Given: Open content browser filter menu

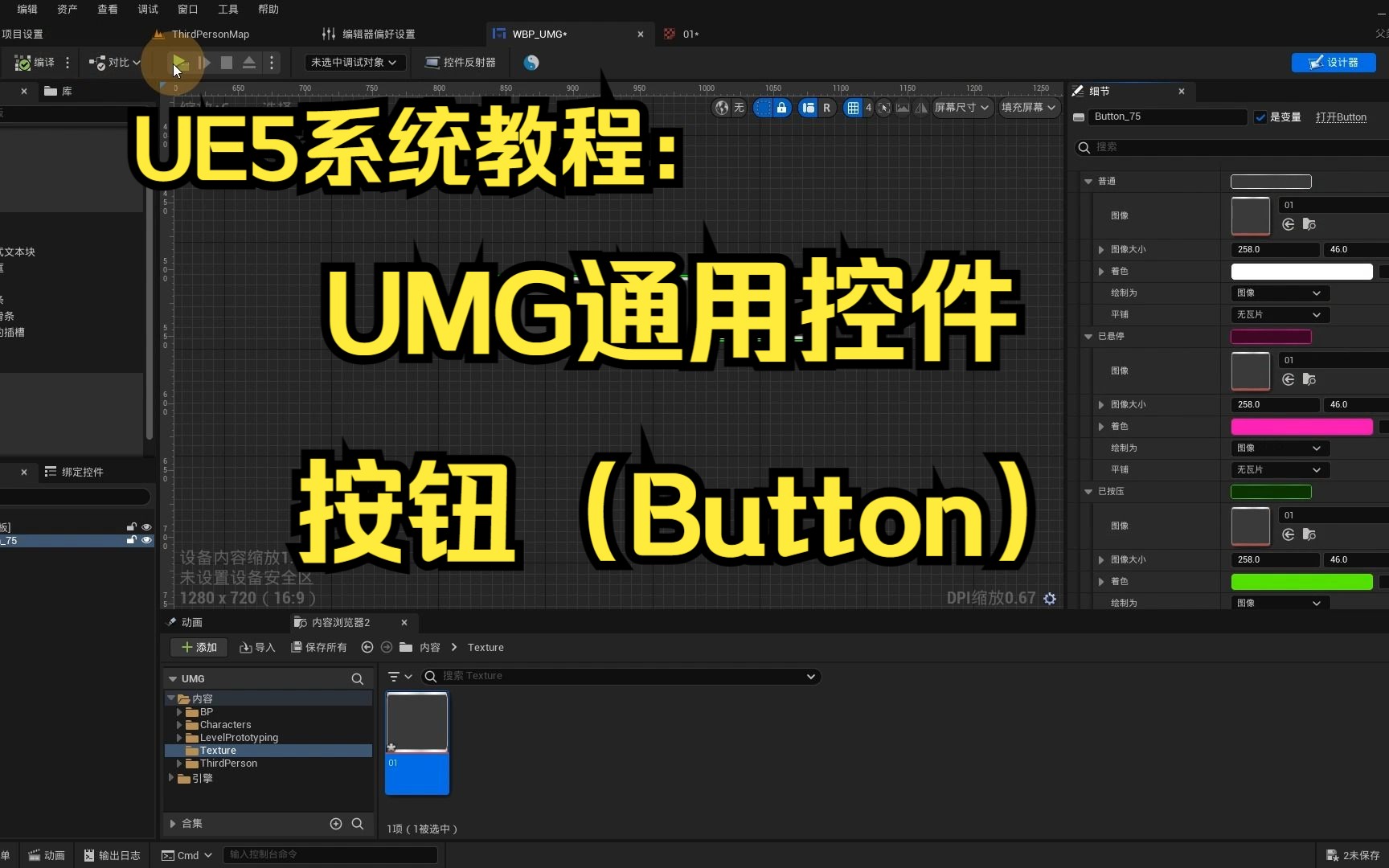Looking at the screenshot, I should (399, 677).
